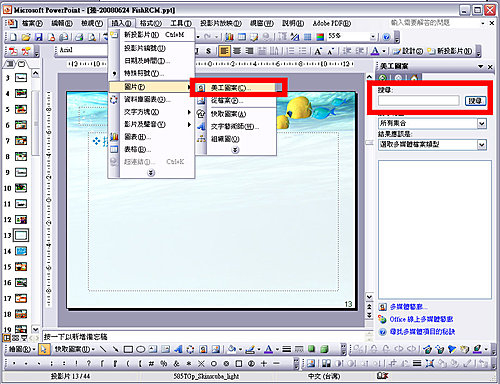Image resolution: width=500 pixels, height=384 pixels.
Task: Select the Rectangle drawing tool
Action: click(x=128, y=349)
